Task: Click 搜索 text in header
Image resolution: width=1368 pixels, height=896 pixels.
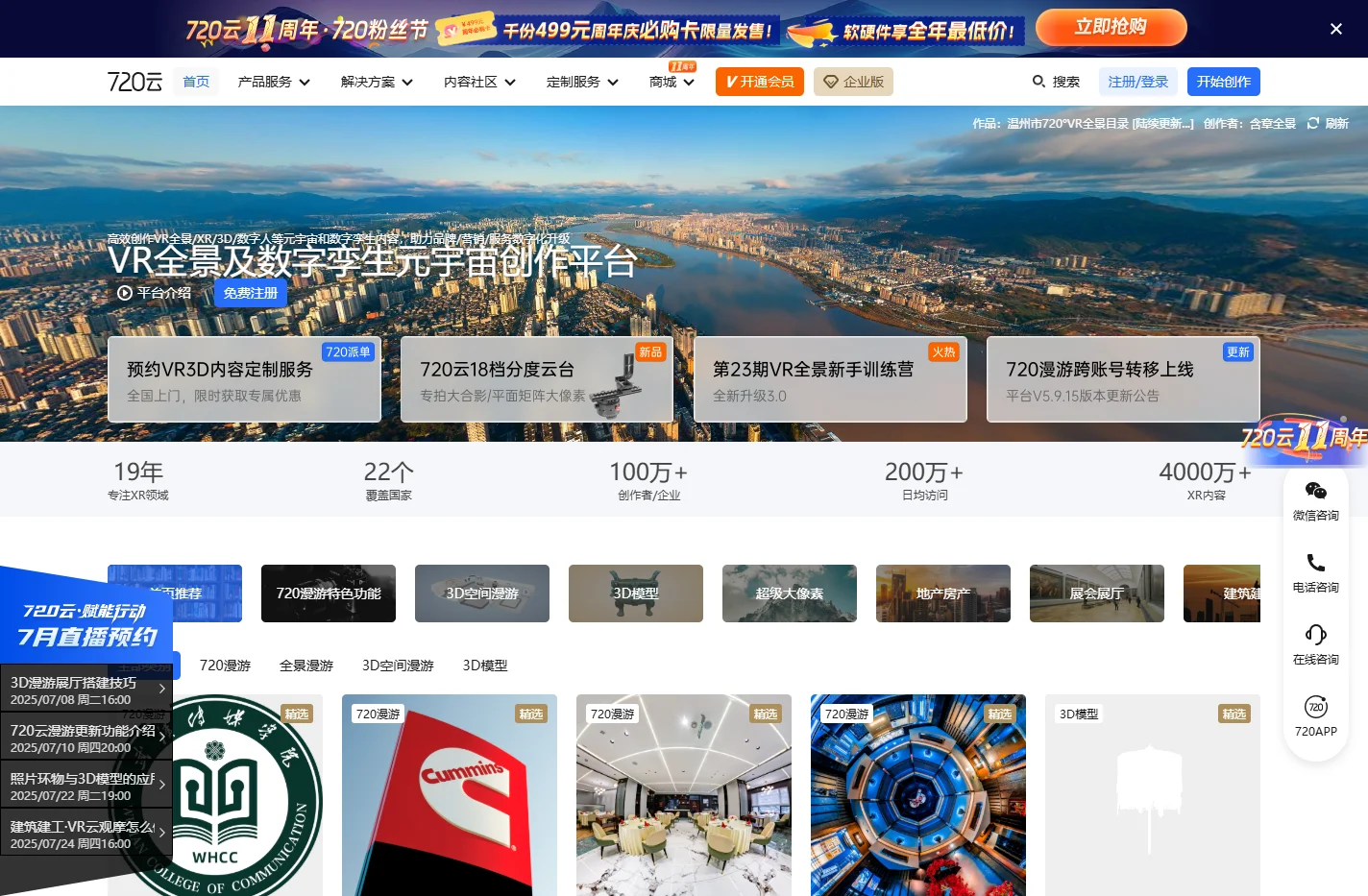Action: [x=1066, y=82]
